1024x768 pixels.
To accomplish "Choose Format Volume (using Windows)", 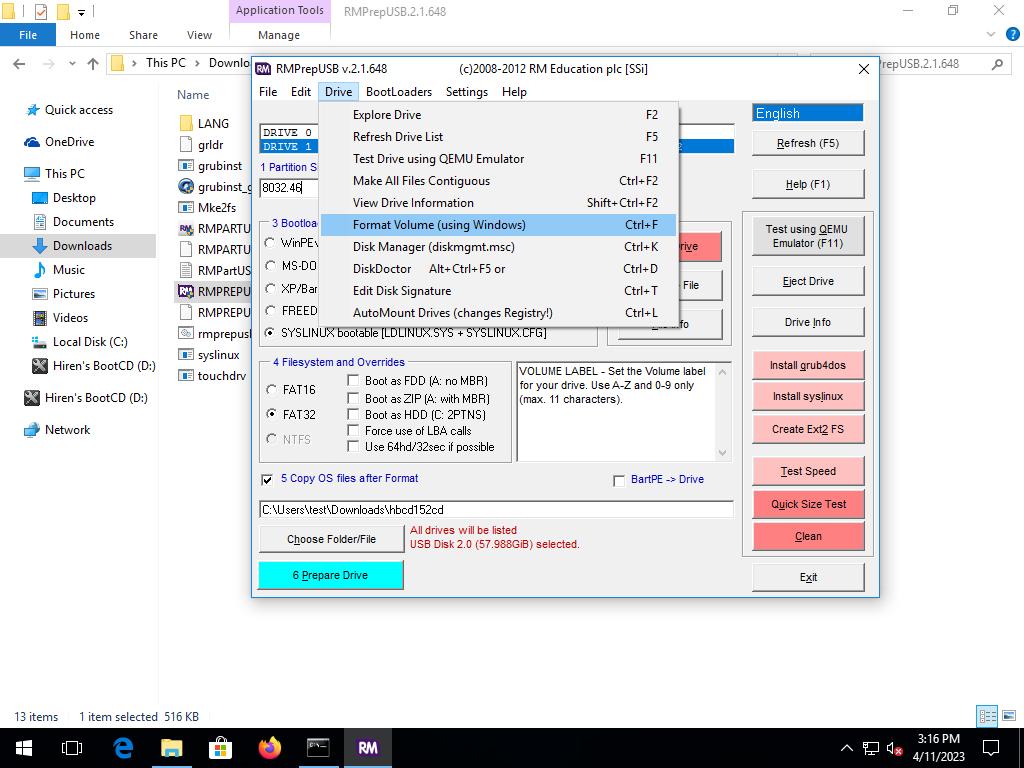I will click(x=438, y=225).
